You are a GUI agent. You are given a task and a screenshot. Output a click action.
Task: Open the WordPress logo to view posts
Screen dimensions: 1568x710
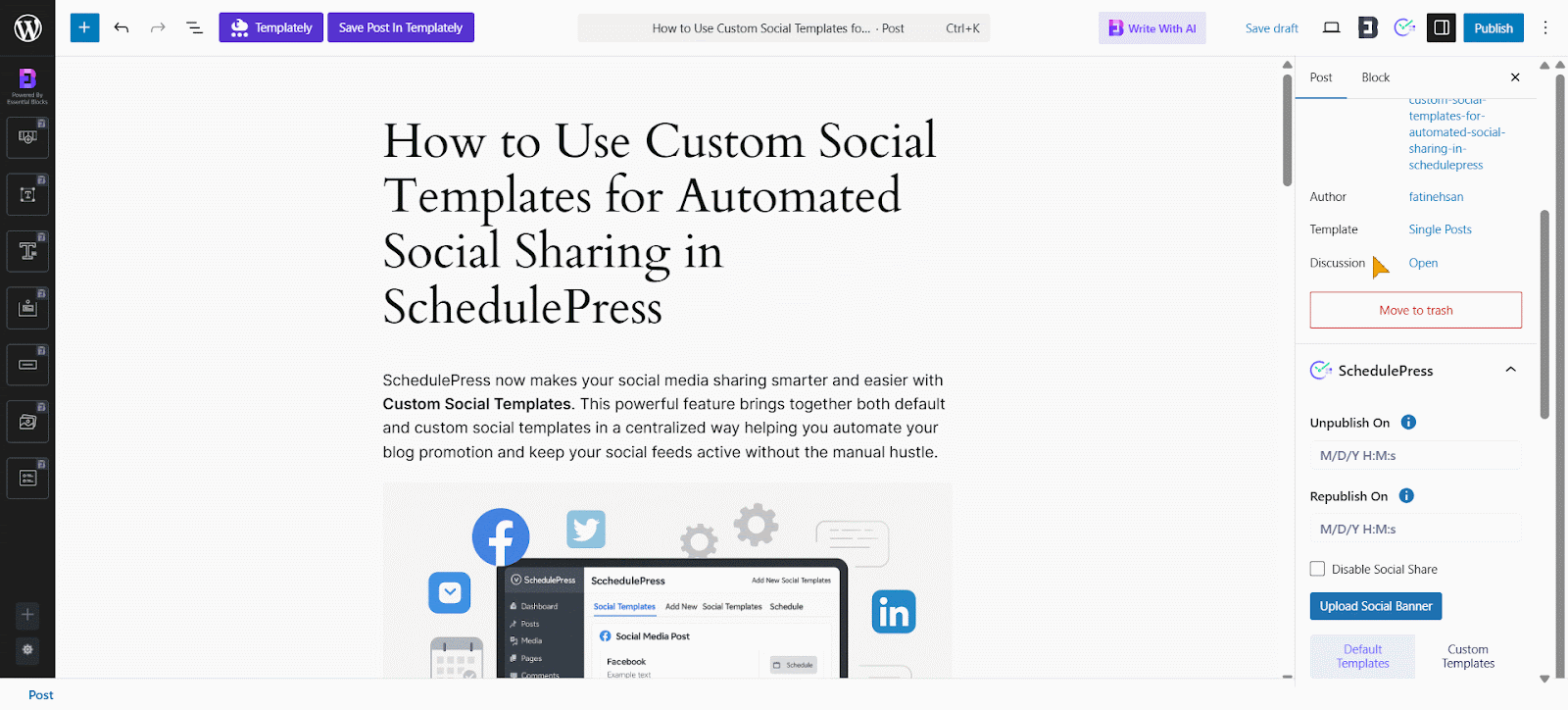coord(27,27)
